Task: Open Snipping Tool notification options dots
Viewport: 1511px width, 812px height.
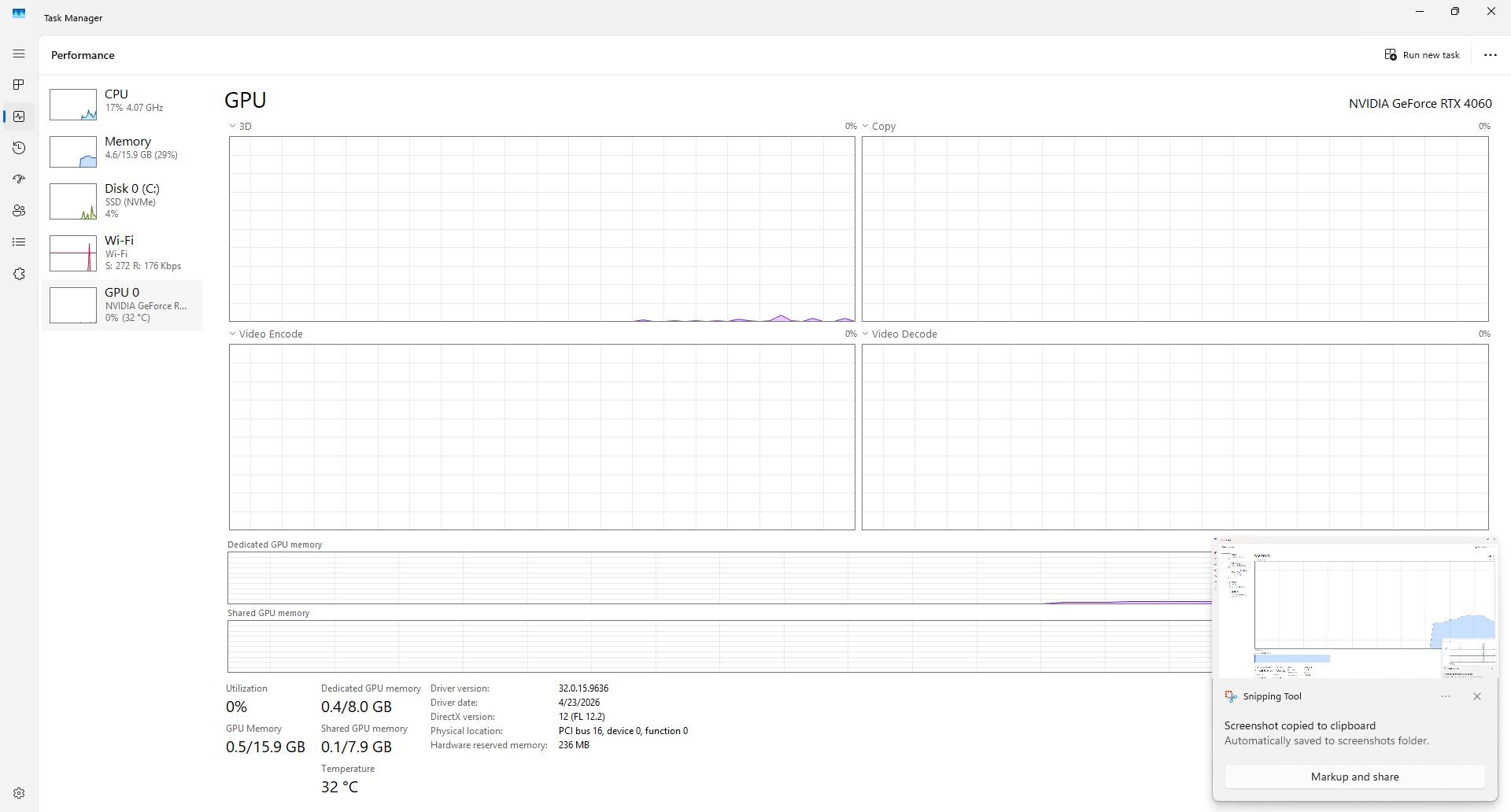Action: coord(1446,696)
